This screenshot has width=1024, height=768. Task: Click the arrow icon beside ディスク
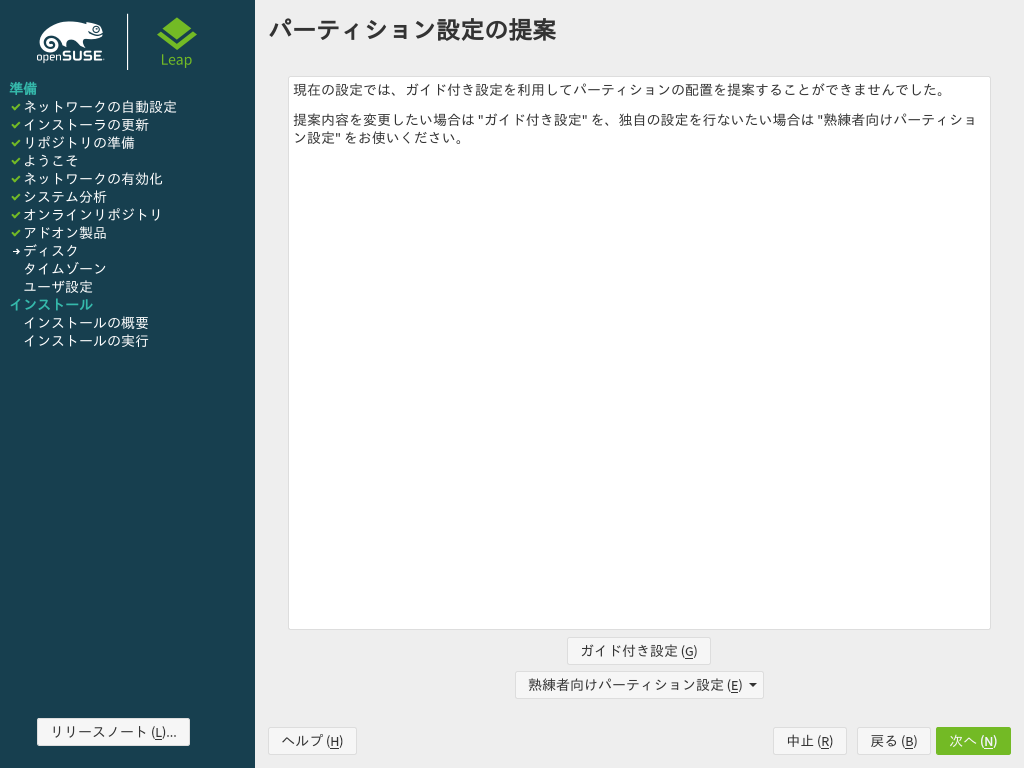pos(16,251)
